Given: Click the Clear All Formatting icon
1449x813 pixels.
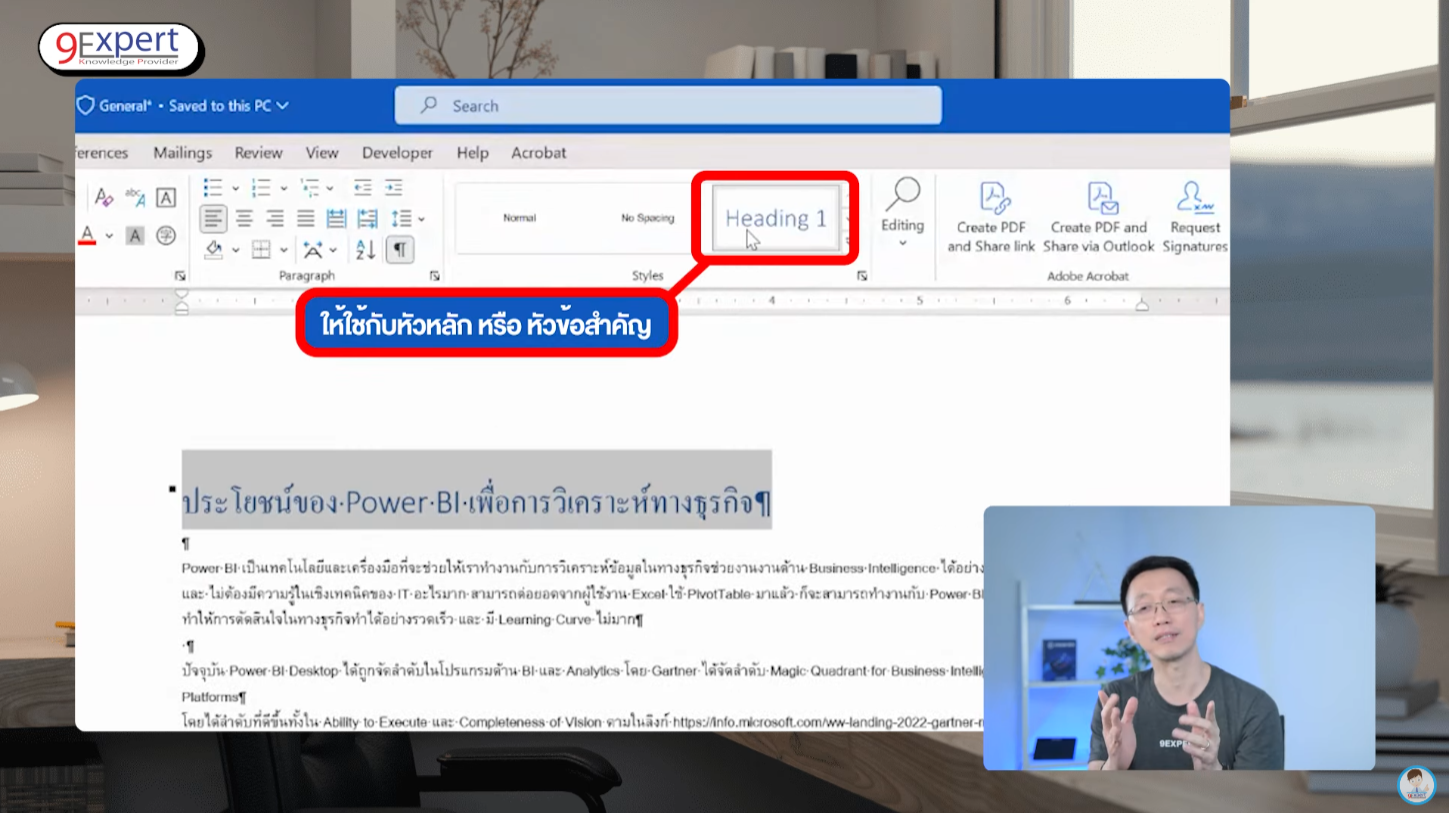Looking at the screenshot, I should (104, 197).
